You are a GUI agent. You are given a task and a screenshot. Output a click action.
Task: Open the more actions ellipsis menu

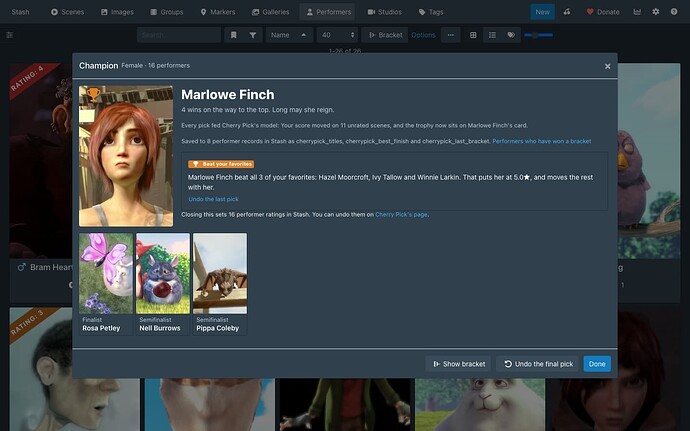coord(451,35)
